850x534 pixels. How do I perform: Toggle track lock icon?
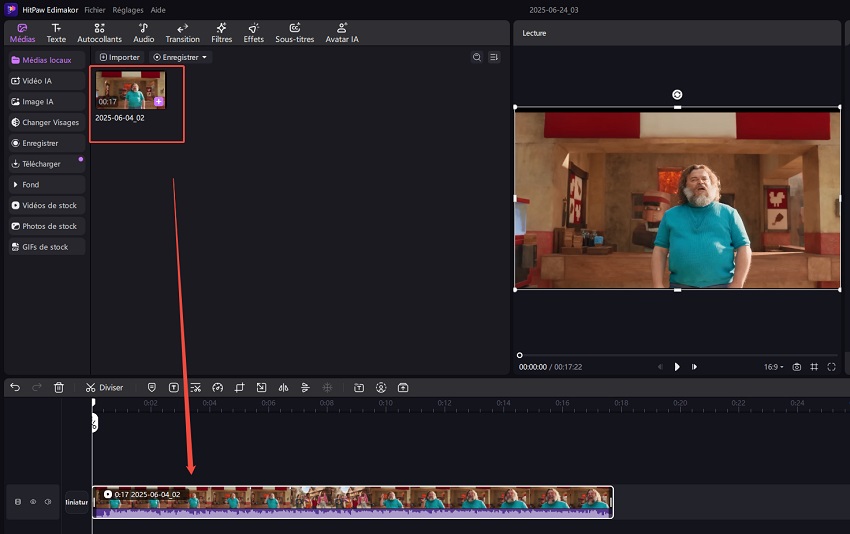click(18, 502)
